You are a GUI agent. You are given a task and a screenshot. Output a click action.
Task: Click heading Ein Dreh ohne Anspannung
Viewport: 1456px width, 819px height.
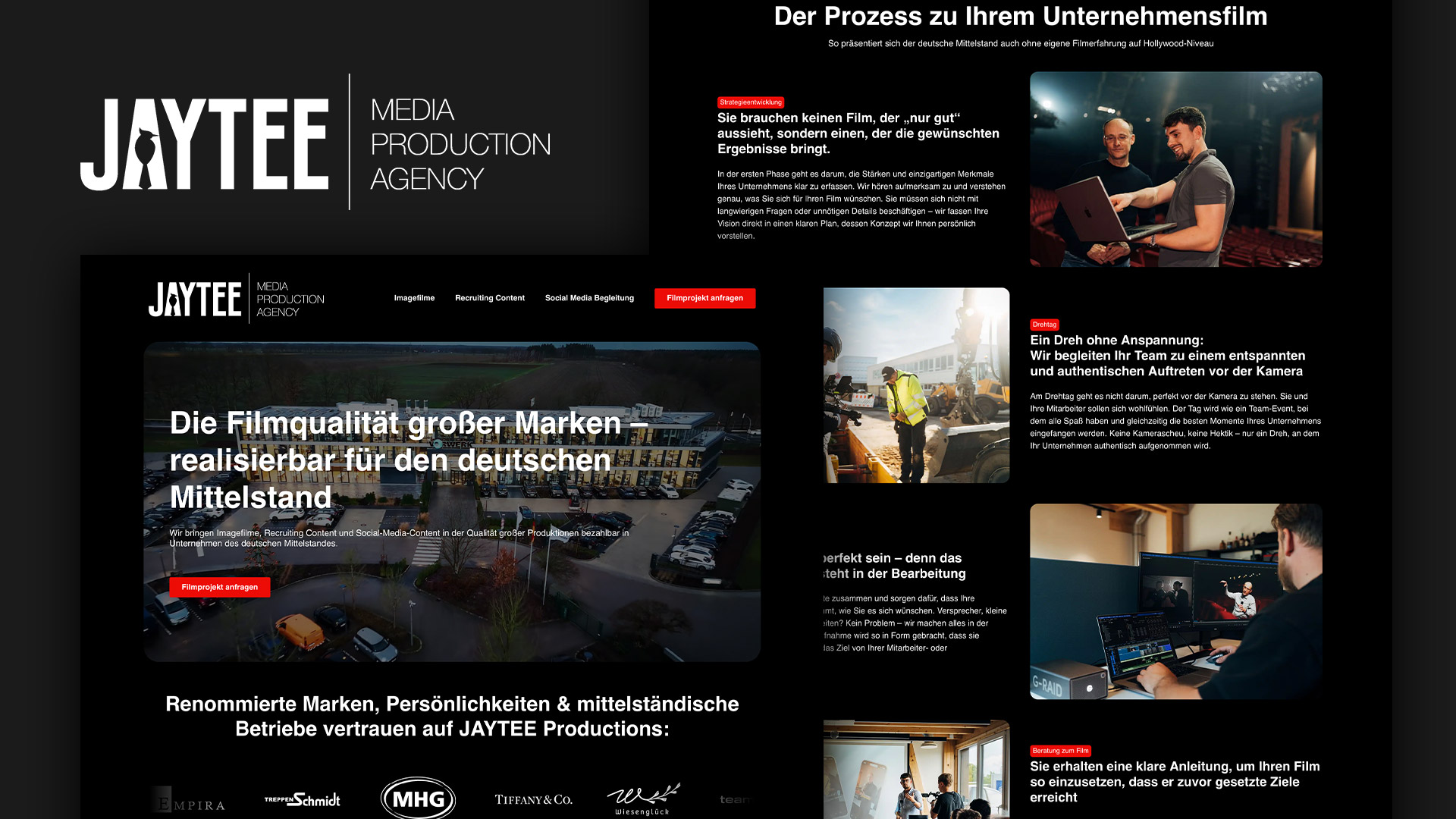pyautogui.click(x=1168, y=356)
